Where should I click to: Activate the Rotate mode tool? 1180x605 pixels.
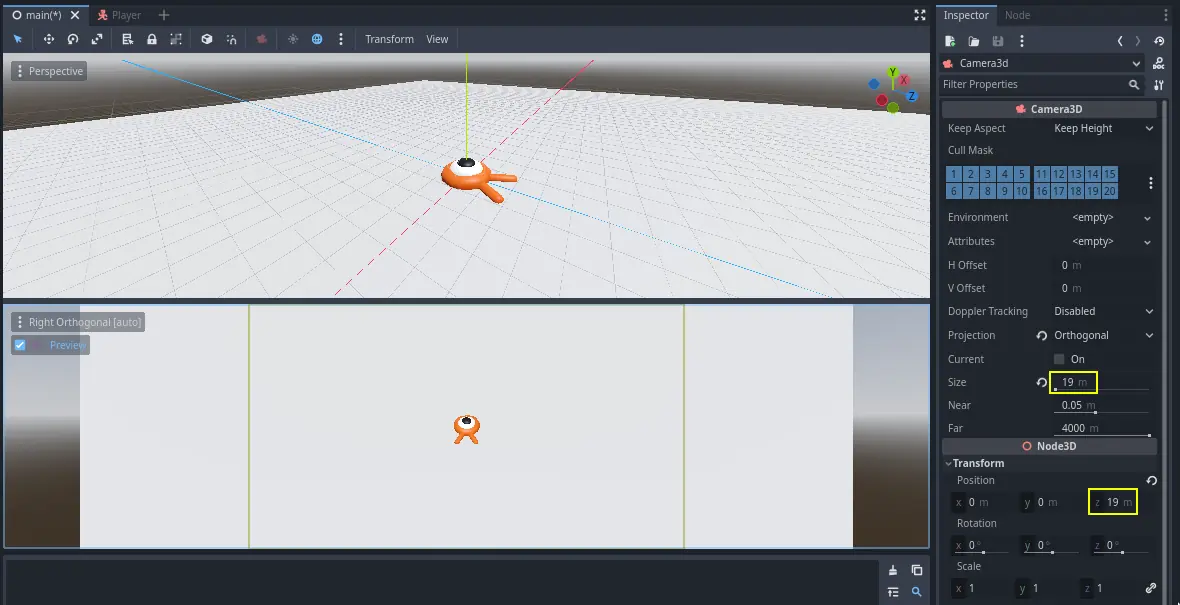(x=72, y=39)
